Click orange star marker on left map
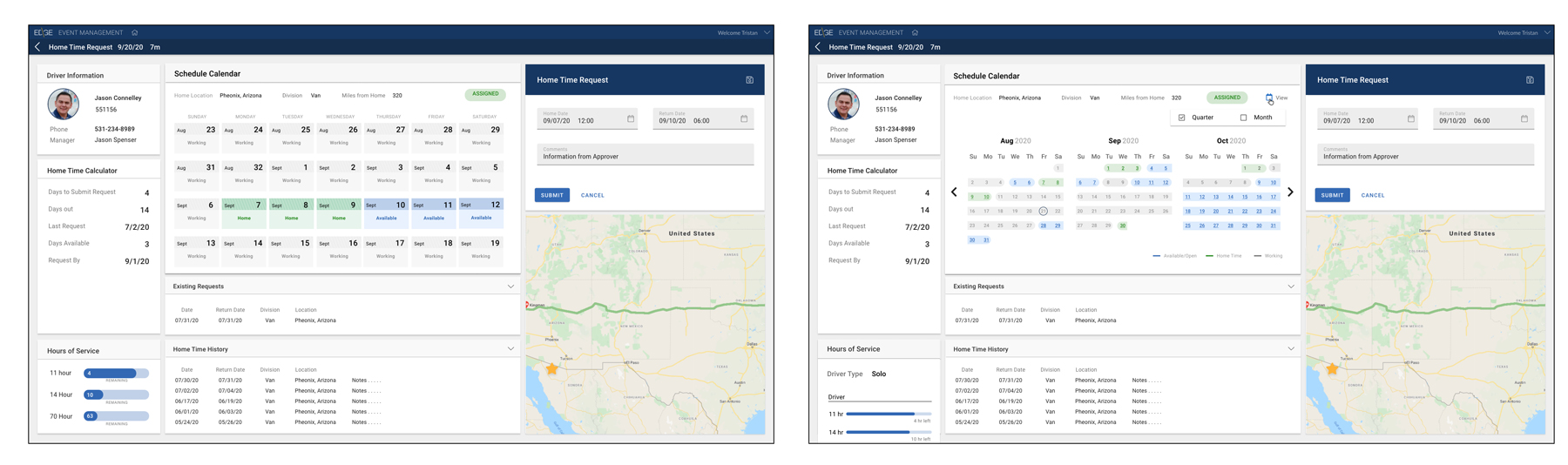 [551, 369]
